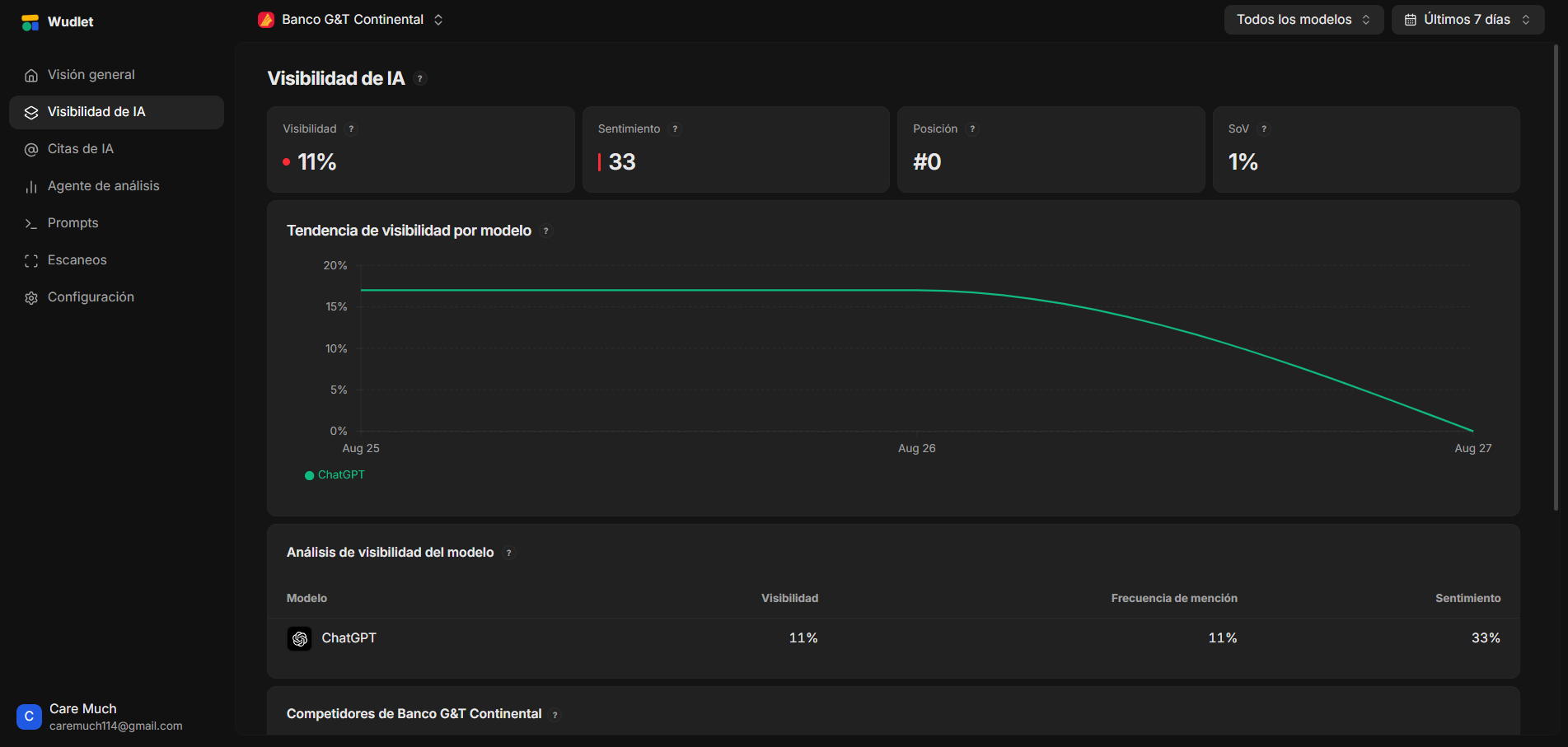Click the Agente de análisis chart icon
The width and height of the screenshot is (1568, 747).
(31, 186)
